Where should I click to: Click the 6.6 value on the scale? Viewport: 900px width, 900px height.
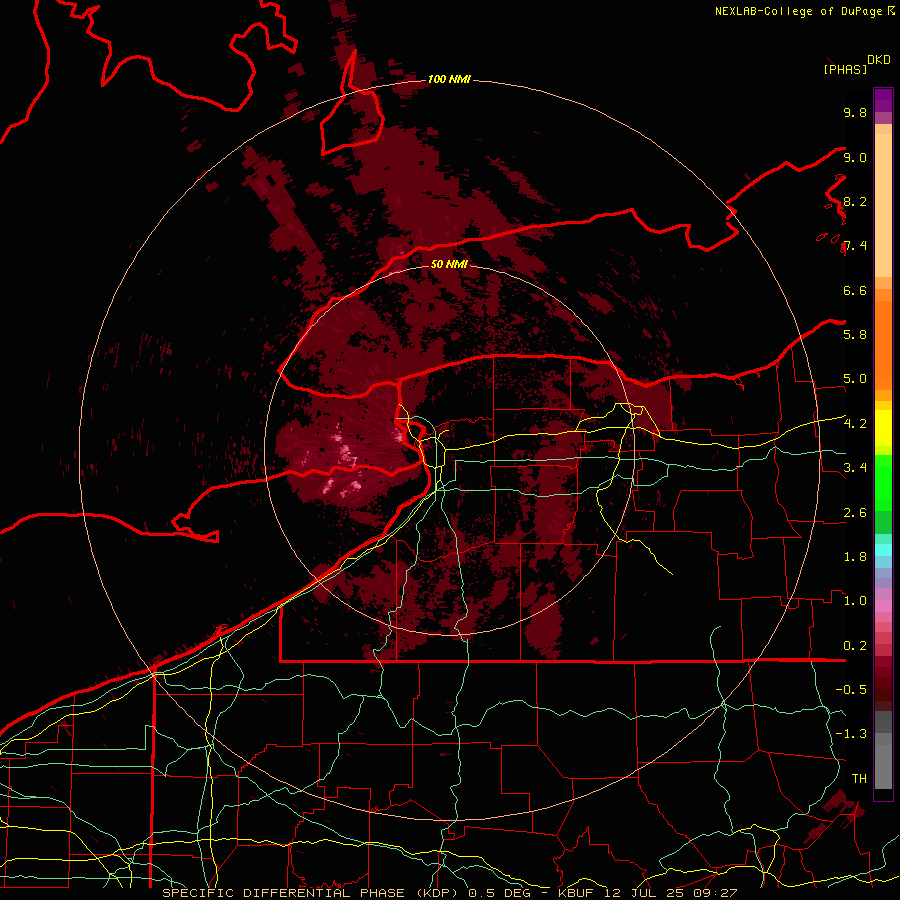pyautogui.click(x=855, y=290)
